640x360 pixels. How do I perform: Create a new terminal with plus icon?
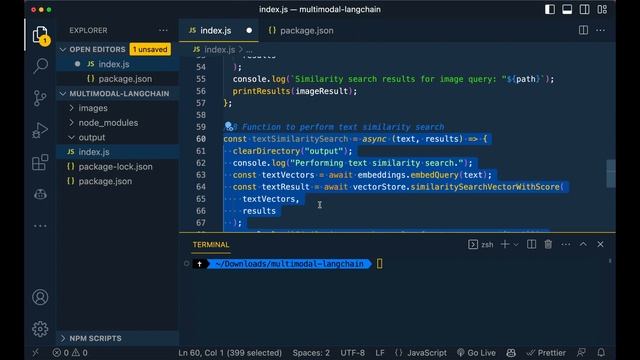[505, 244]
